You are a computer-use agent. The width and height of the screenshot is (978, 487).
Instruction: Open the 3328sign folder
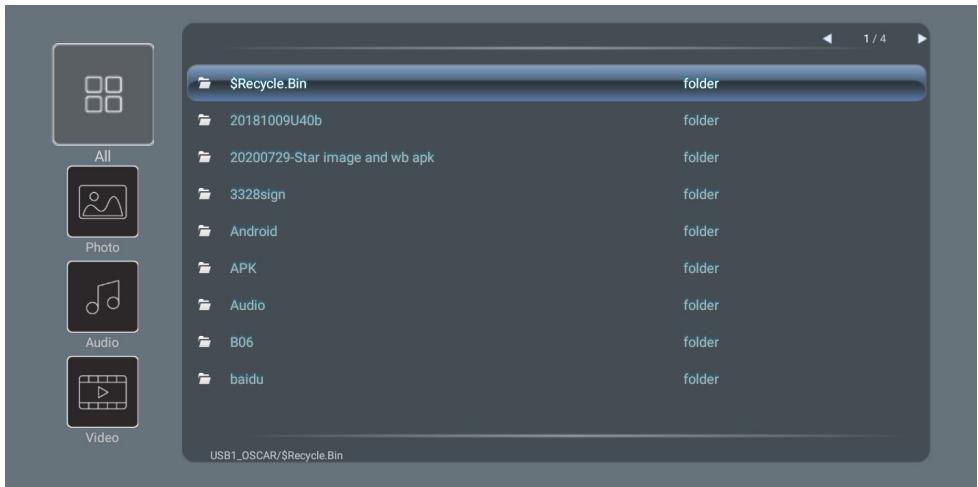[556, 194]
